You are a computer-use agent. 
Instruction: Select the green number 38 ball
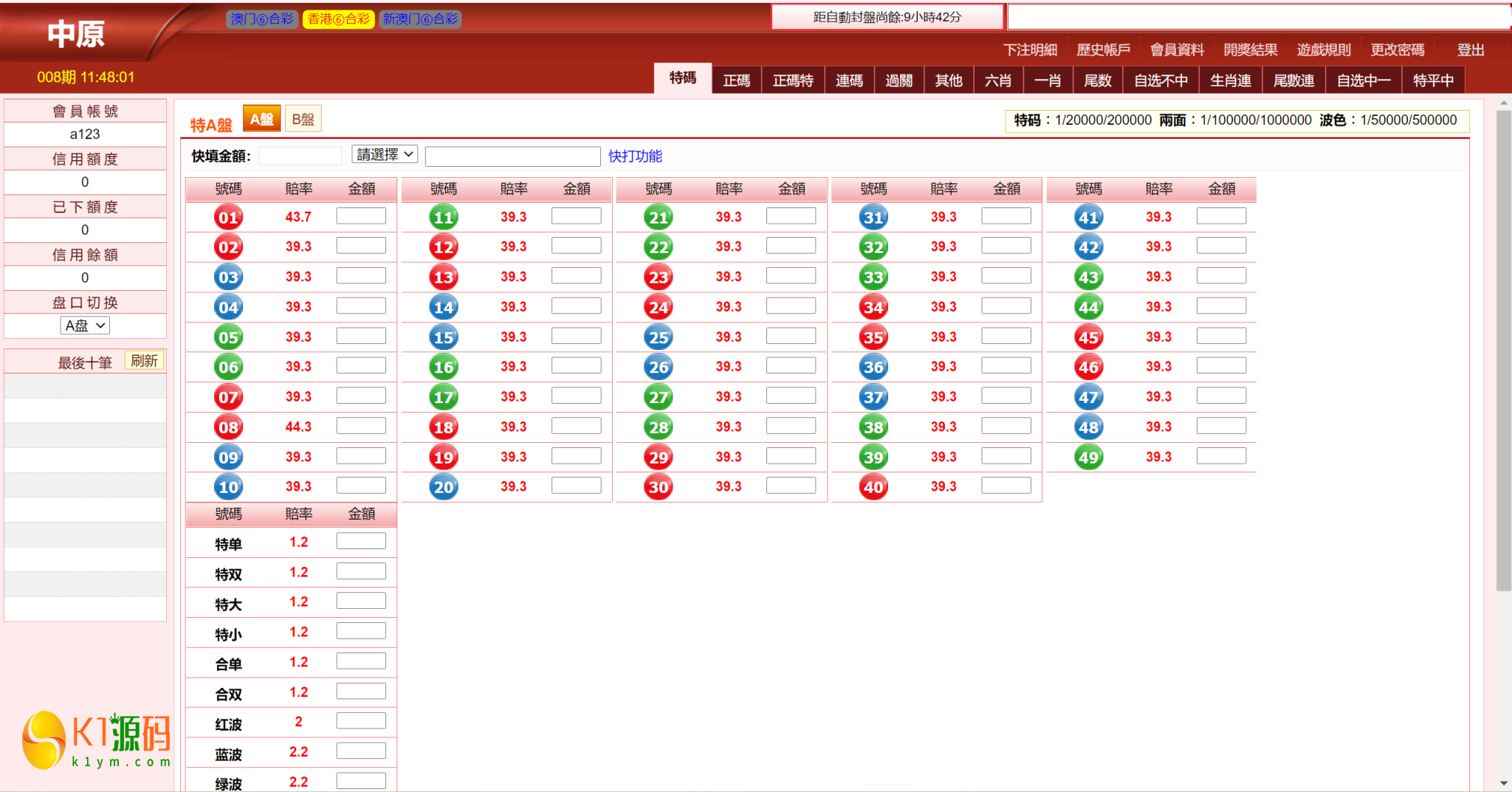point(873,427)
